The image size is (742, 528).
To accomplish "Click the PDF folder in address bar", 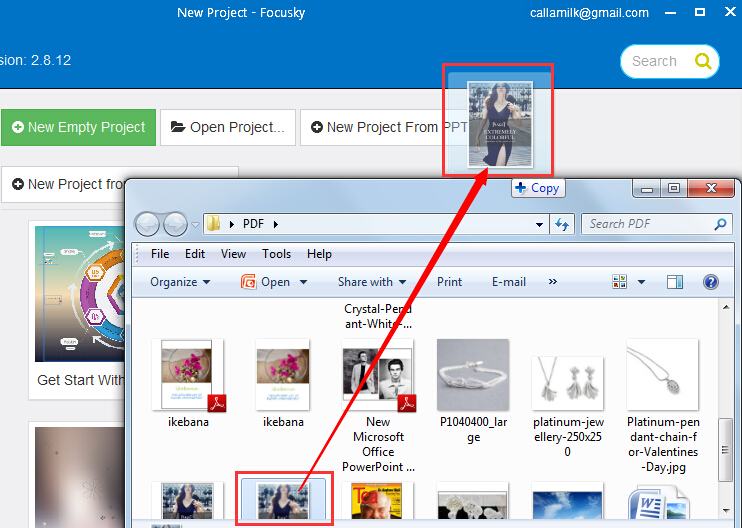I will 254,224.
